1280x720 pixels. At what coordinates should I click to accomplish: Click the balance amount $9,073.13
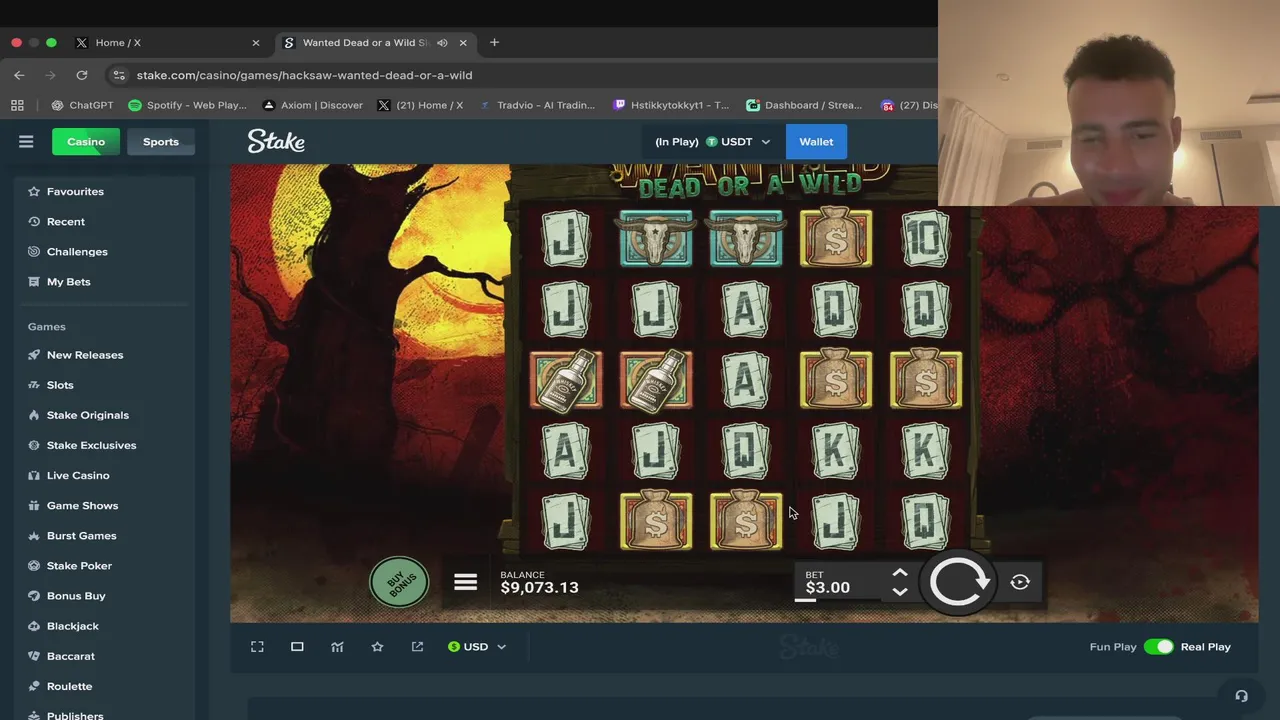[539, 588]
